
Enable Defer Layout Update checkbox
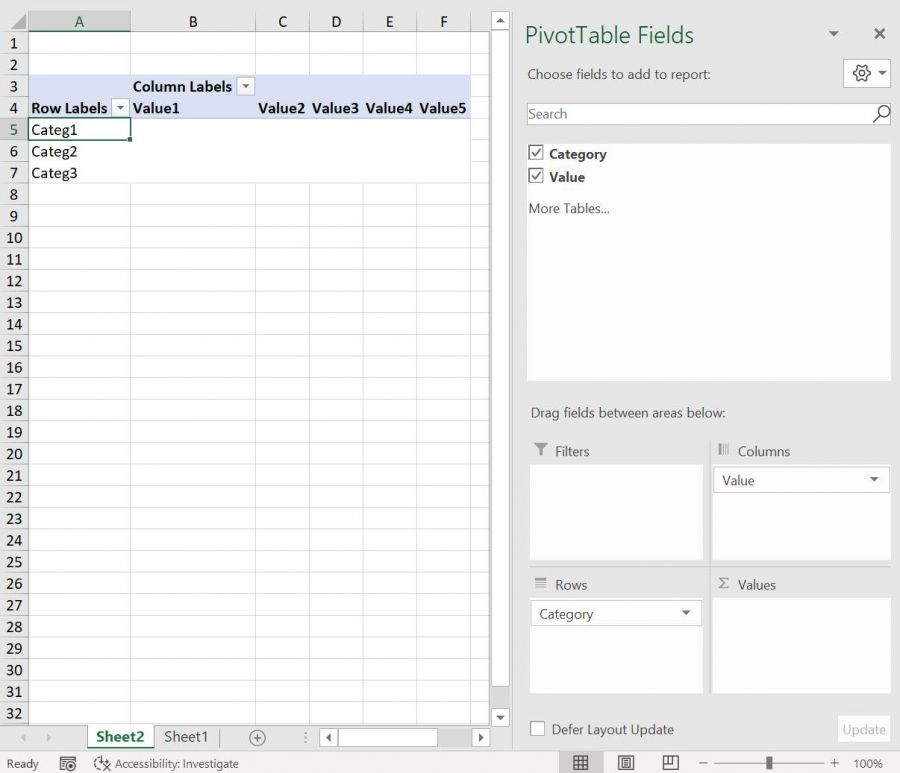point(537,729)
